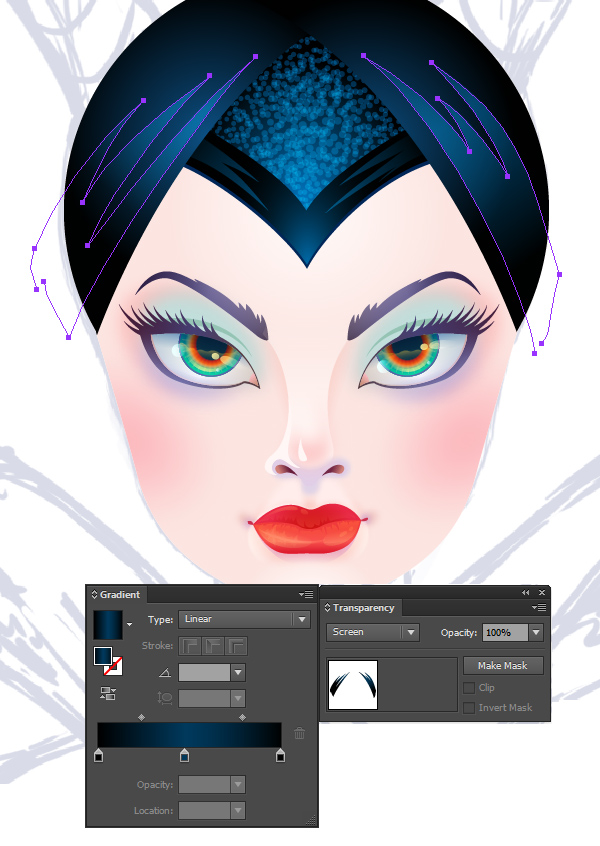The width and height of the screenshot is (600, 846).
Task: Click the angle value input field
Action: point(204,672)
